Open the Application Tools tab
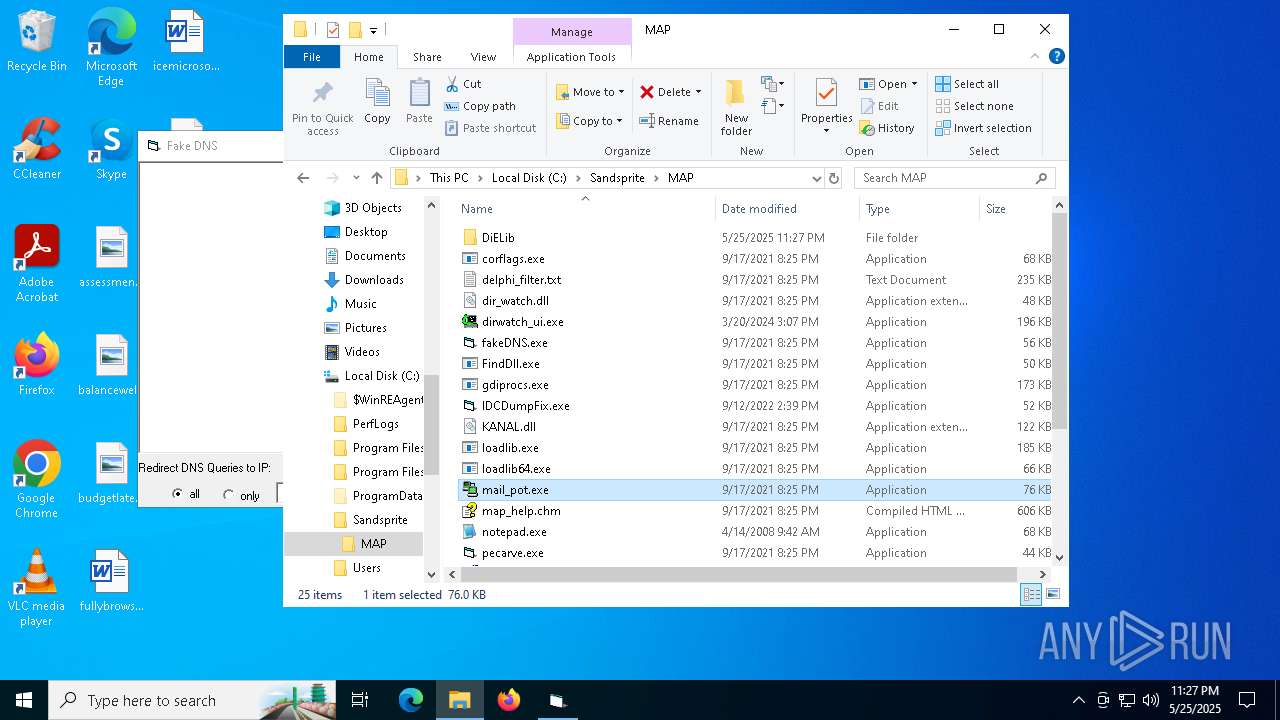 [x=571, y=57]
